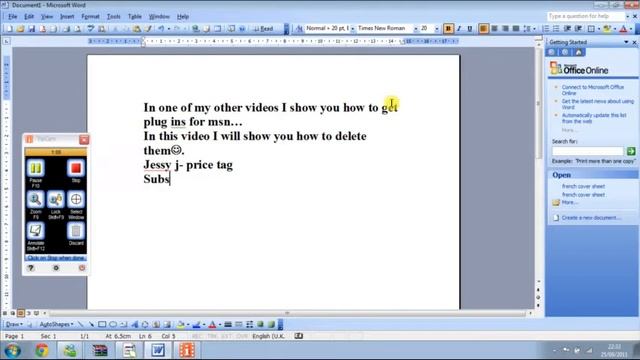Toggle Underline formatting
Image resolution: width=640 pixels, height=360 pixels.
point(470,29)
